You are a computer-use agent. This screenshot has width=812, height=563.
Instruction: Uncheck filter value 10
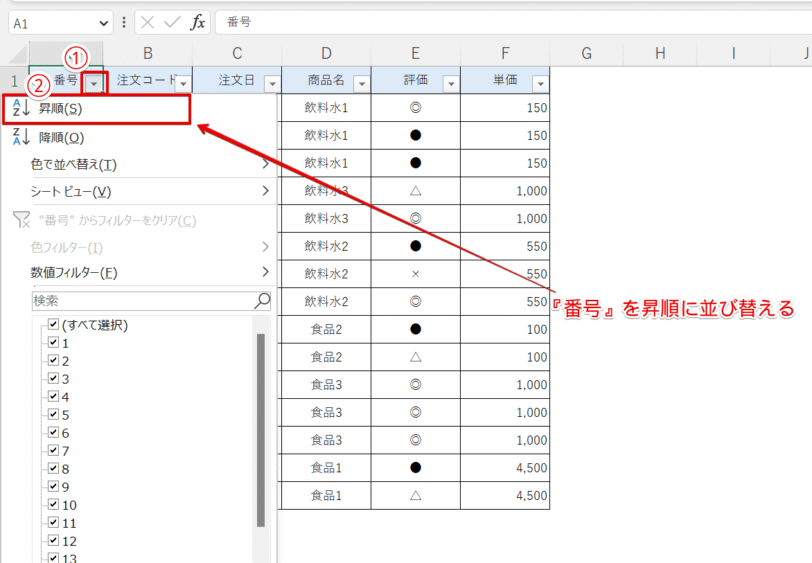53,504
